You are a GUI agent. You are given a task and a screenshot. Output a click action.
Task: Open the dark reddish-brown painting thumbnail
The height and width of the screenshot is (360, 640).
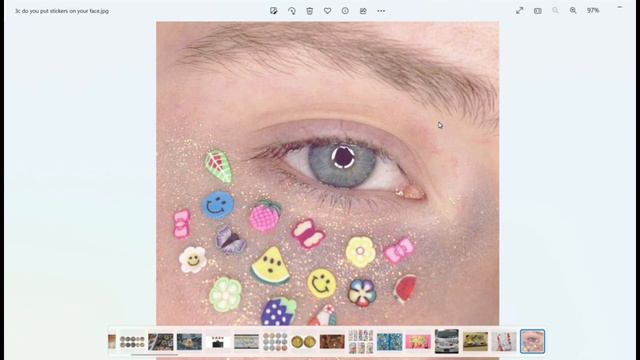click(x=332, y=342)
